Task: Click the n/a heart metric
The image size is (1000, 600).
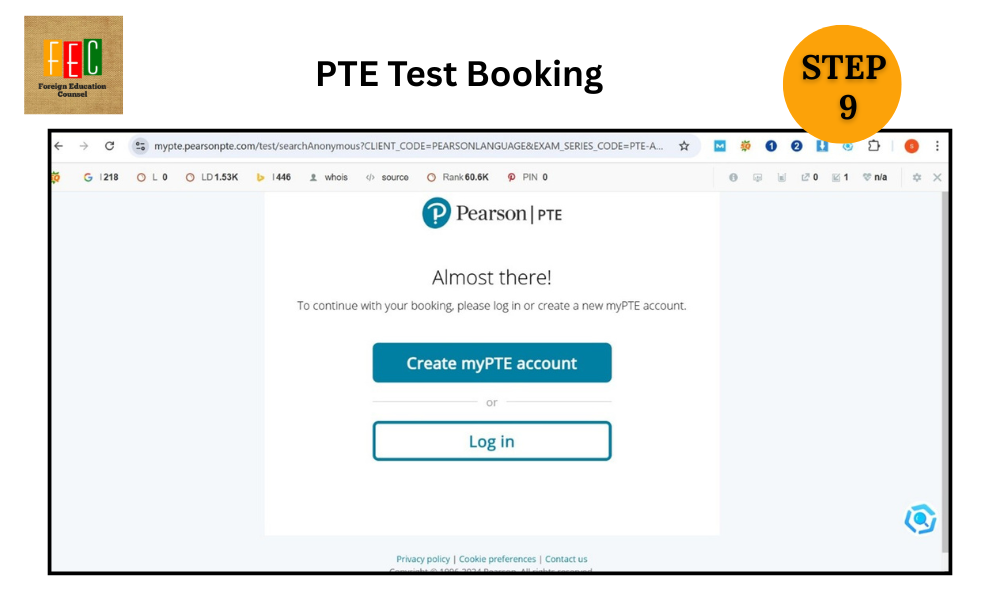Action: coord(875,177)
